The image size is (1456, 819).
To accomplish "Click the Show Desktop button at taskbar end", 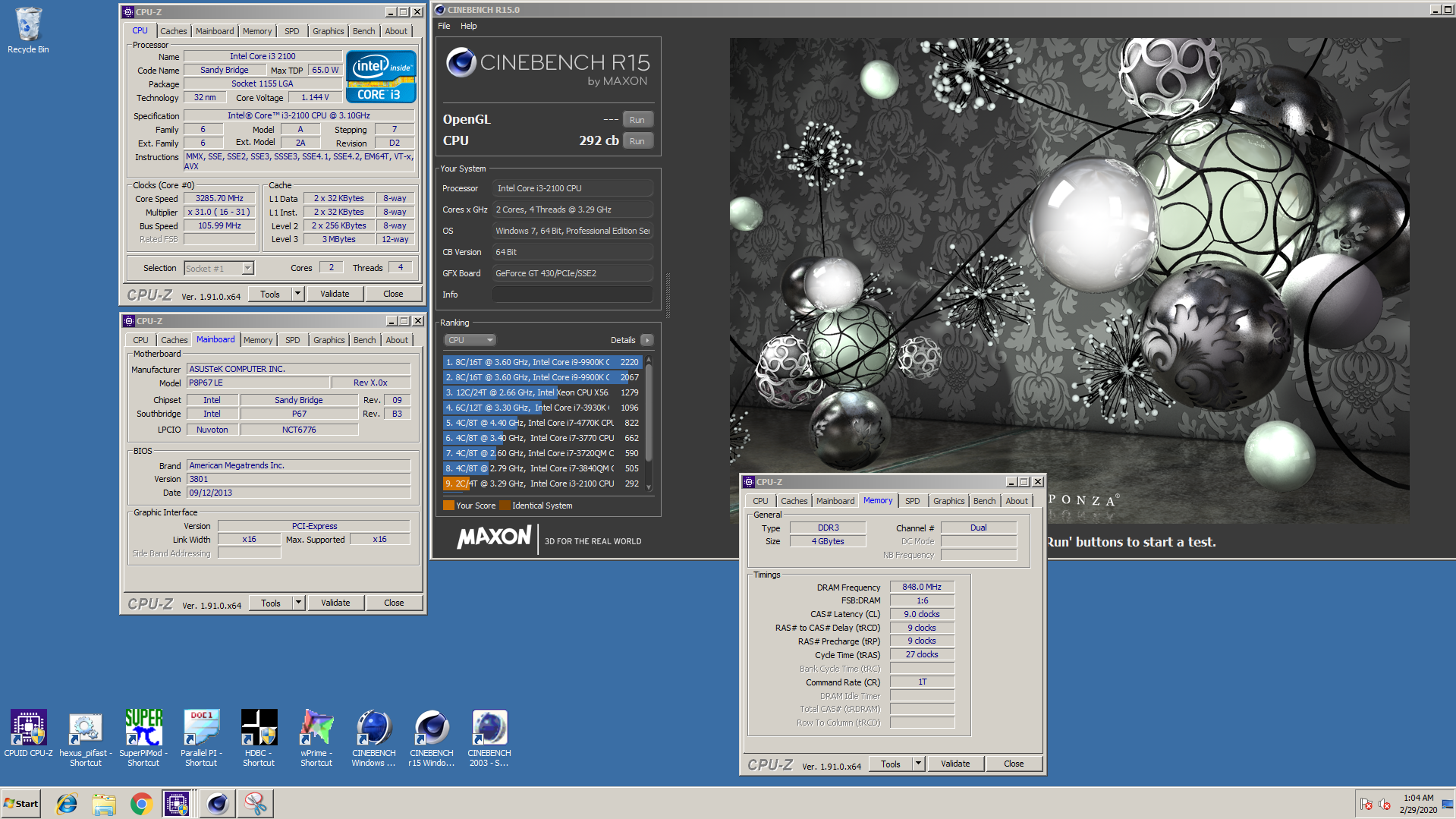I will (1449, 804).
